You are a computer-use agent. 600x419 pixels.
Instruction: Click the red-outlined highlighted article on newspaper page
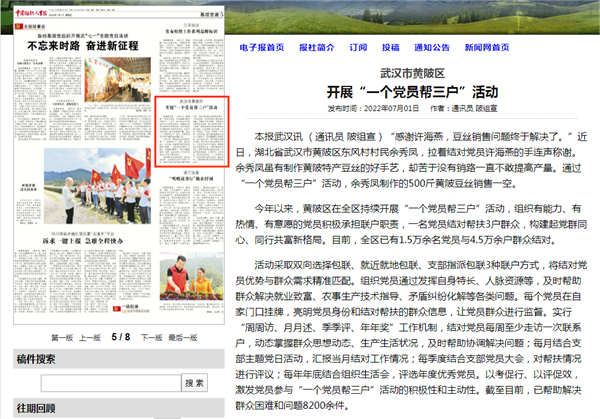(x=196, y=131)
